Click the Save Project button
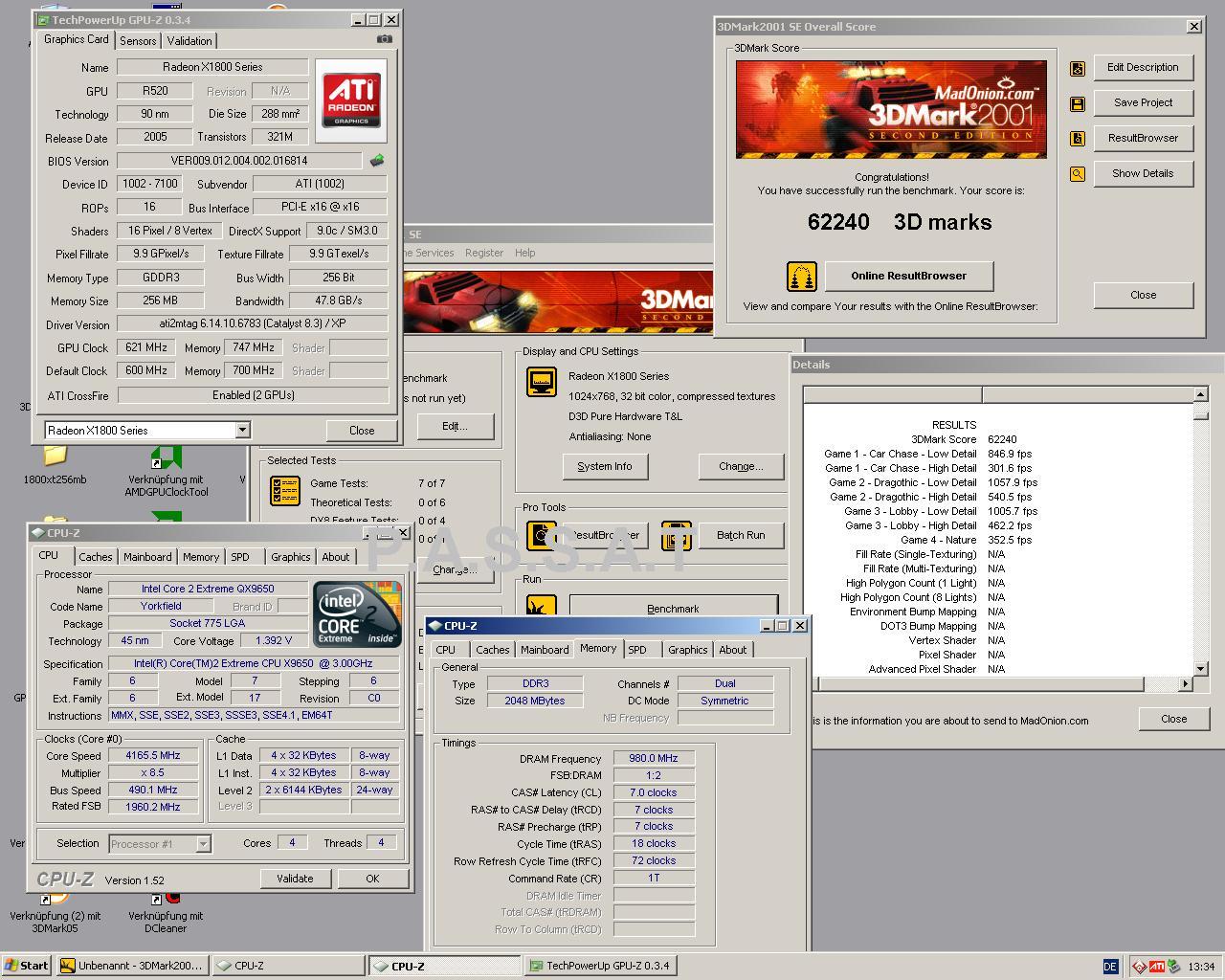Viewport: 1225px width, 980px height. [1143, 103]
